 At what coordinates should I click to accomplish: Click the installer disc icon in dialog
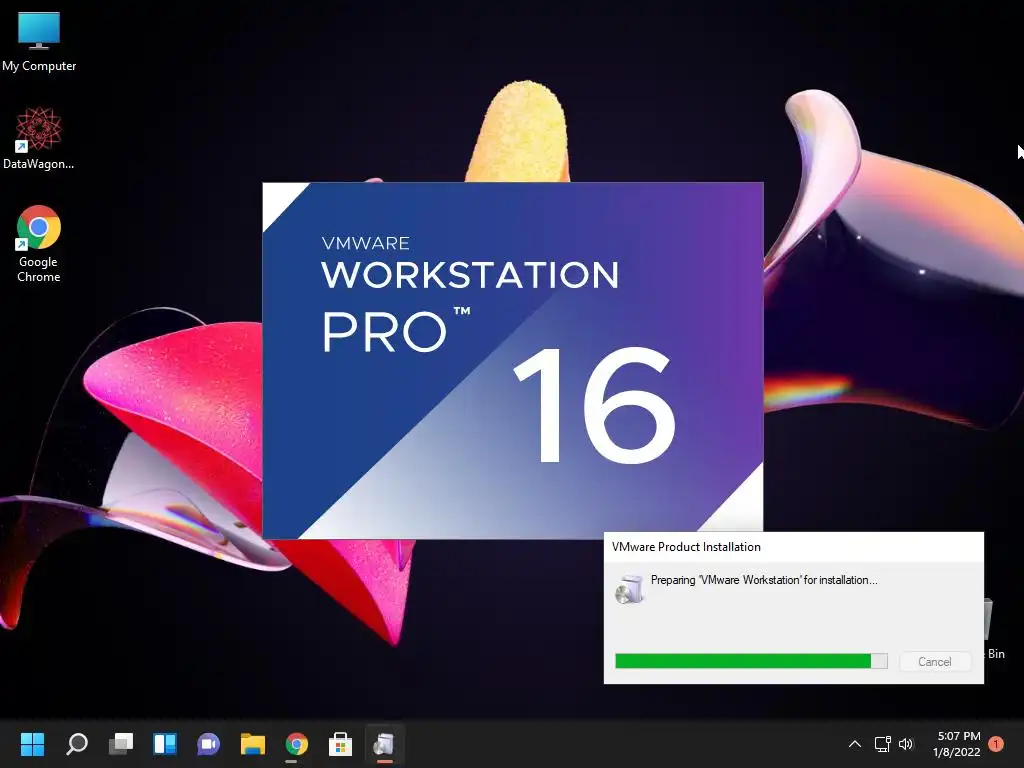coord(629,589)
